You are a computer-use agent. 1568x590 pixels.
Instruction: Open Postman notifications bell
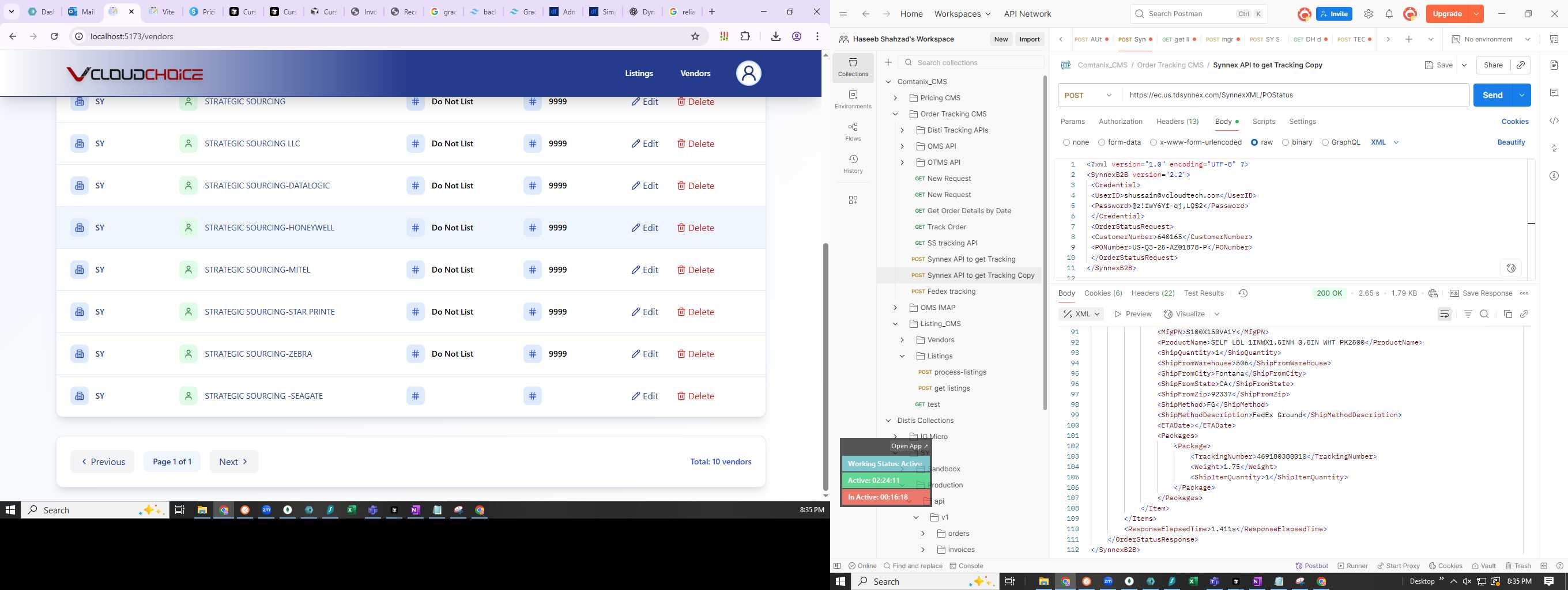point(1389,14)
